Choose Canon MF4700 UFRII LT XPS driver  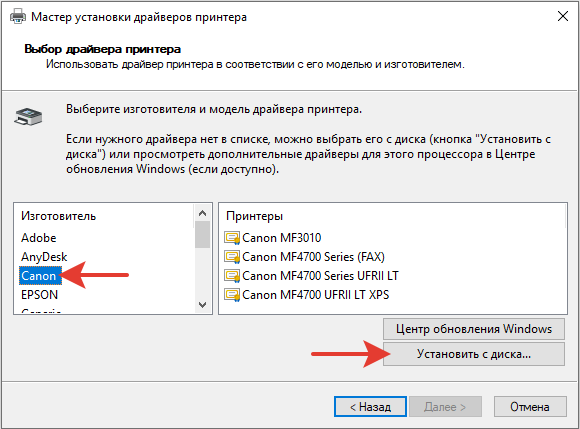[x=316, y=295]
